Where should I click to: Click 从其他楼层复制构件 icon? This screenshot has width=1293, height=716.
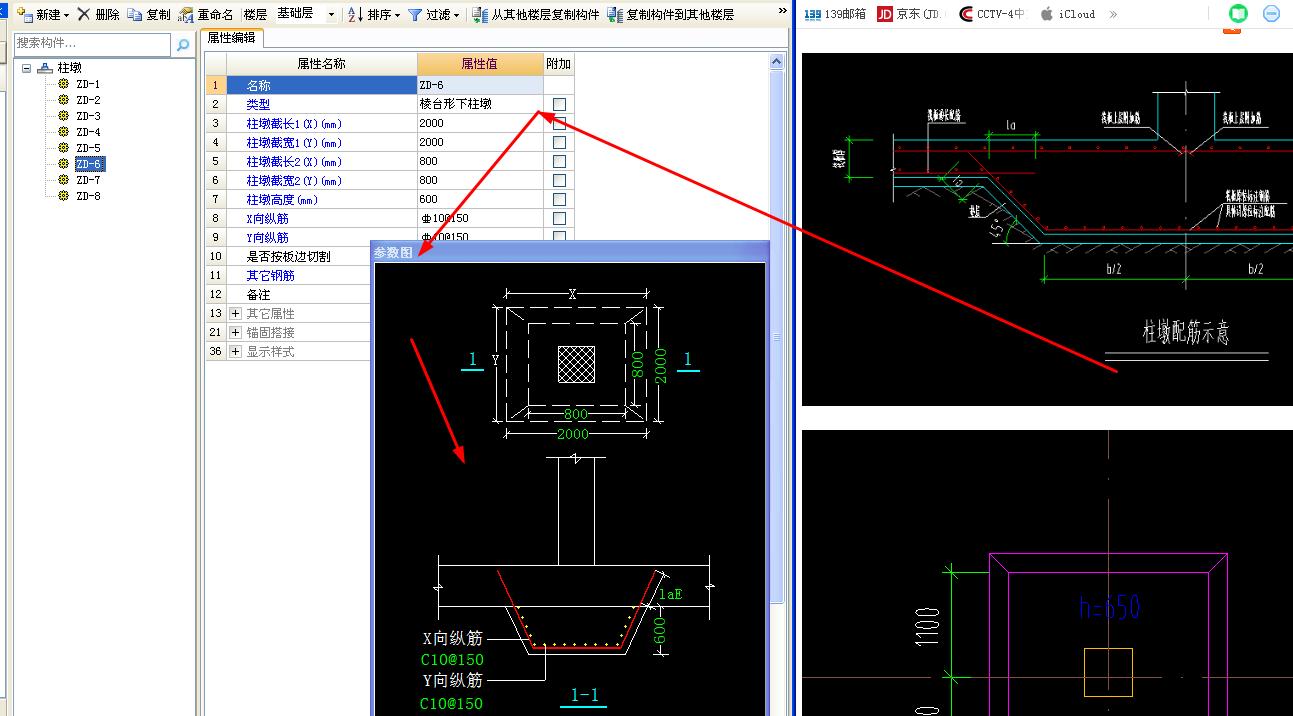pyautogui.click(x=481, y=14)
